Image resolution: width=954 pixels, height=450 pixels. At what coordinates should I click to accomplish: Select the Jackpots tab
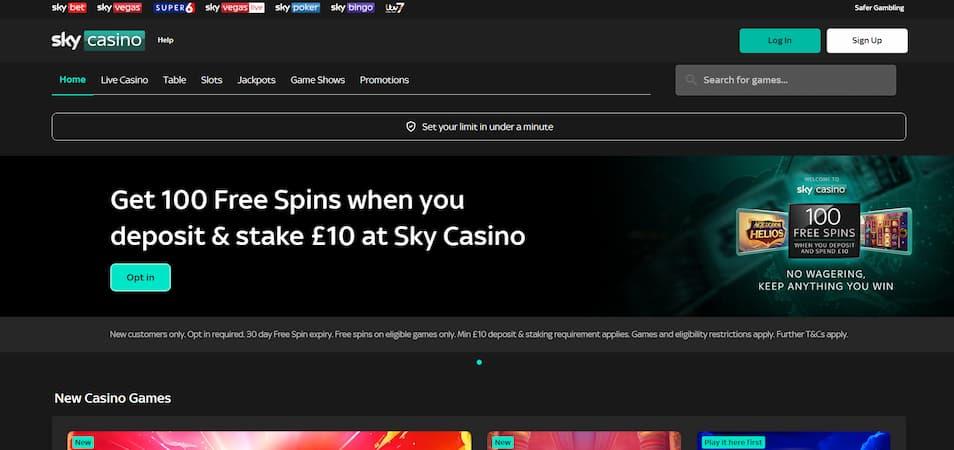256,80
